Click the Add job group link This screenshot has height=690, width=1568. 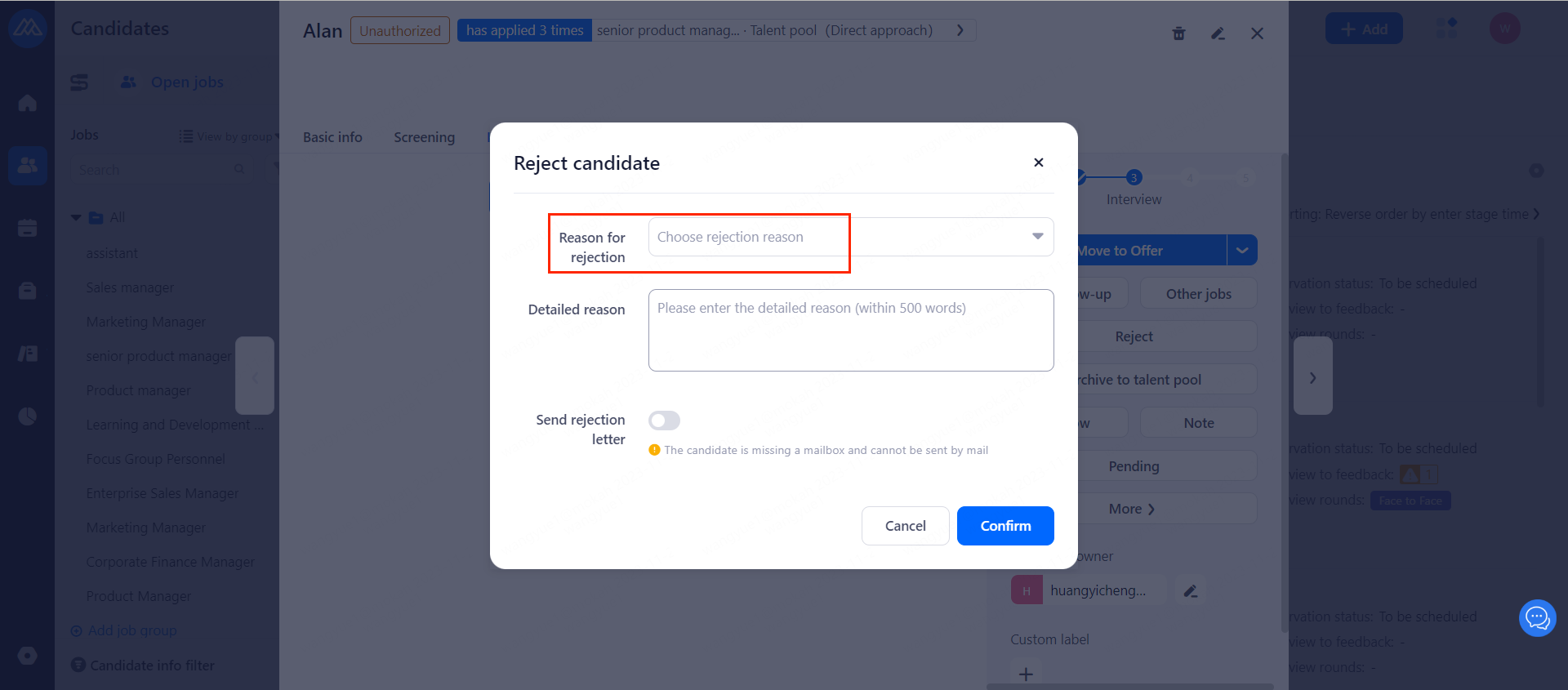click(x=131, y=630)
